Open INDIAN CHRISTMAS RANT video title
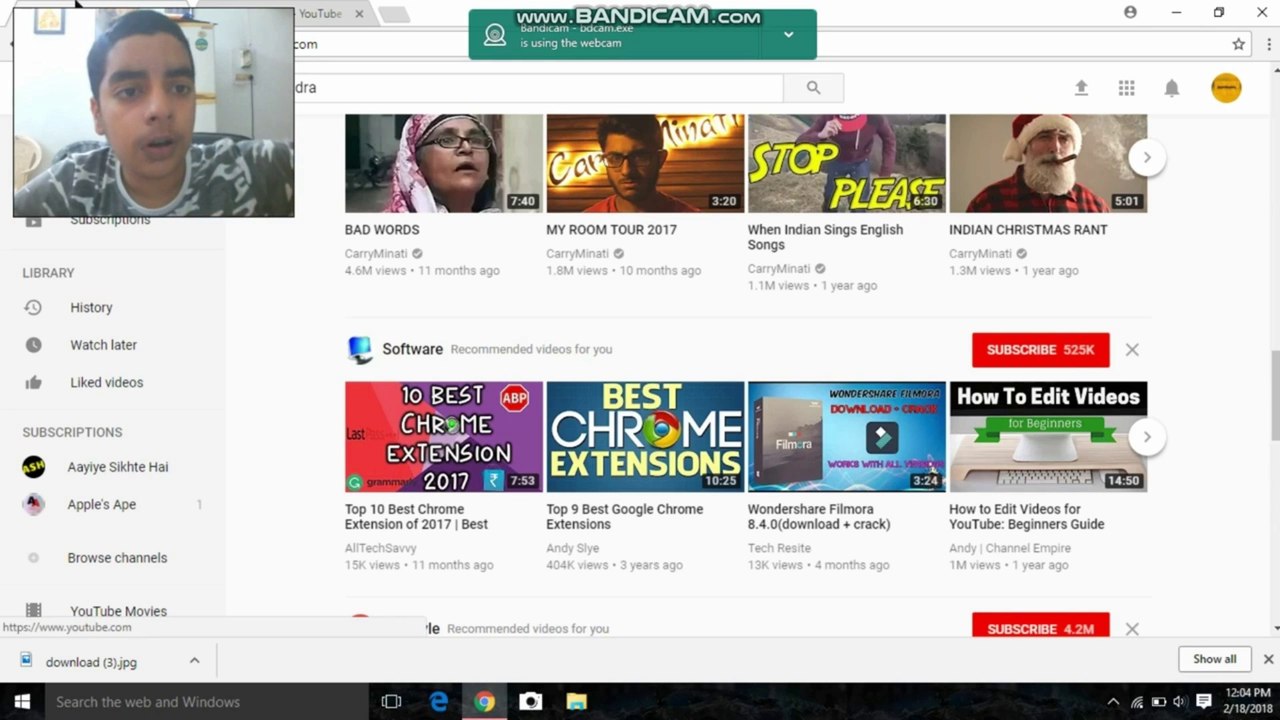1280x720 pixels. [x=1028, y=230]
